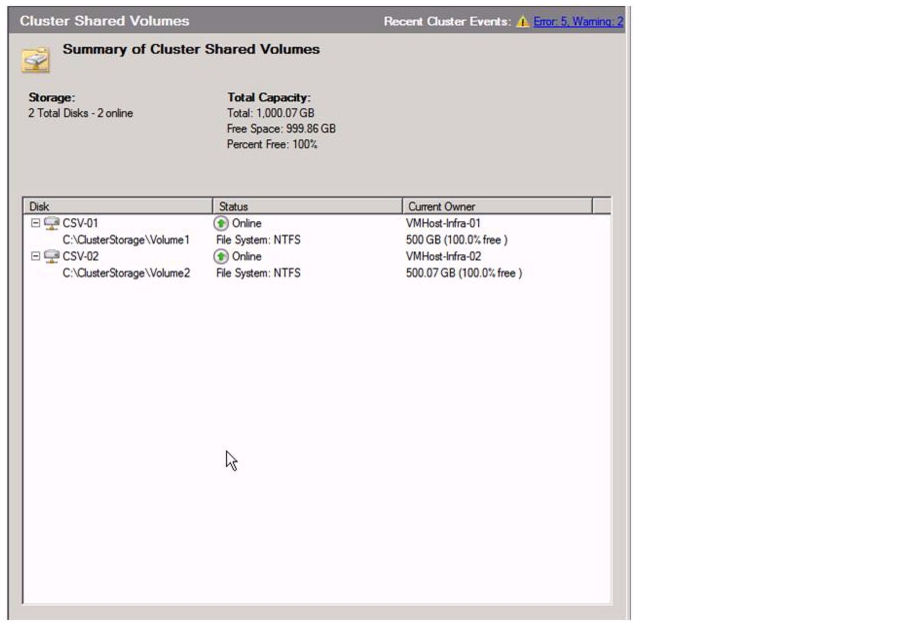Viewport: 900px width, 626px height.
Task: Click the Free Space: 999.86 GB text
Action: (281, 129)
